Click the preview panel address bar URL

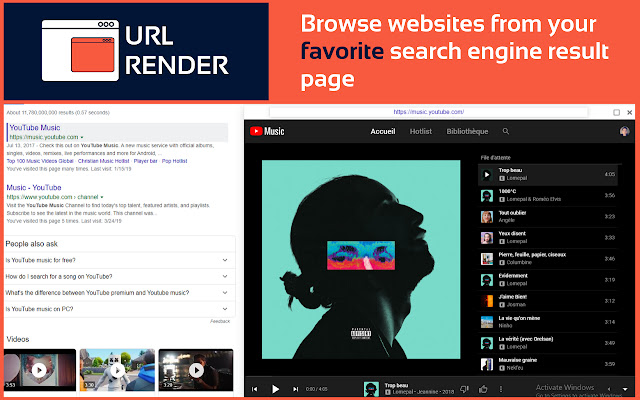(429, 112)
